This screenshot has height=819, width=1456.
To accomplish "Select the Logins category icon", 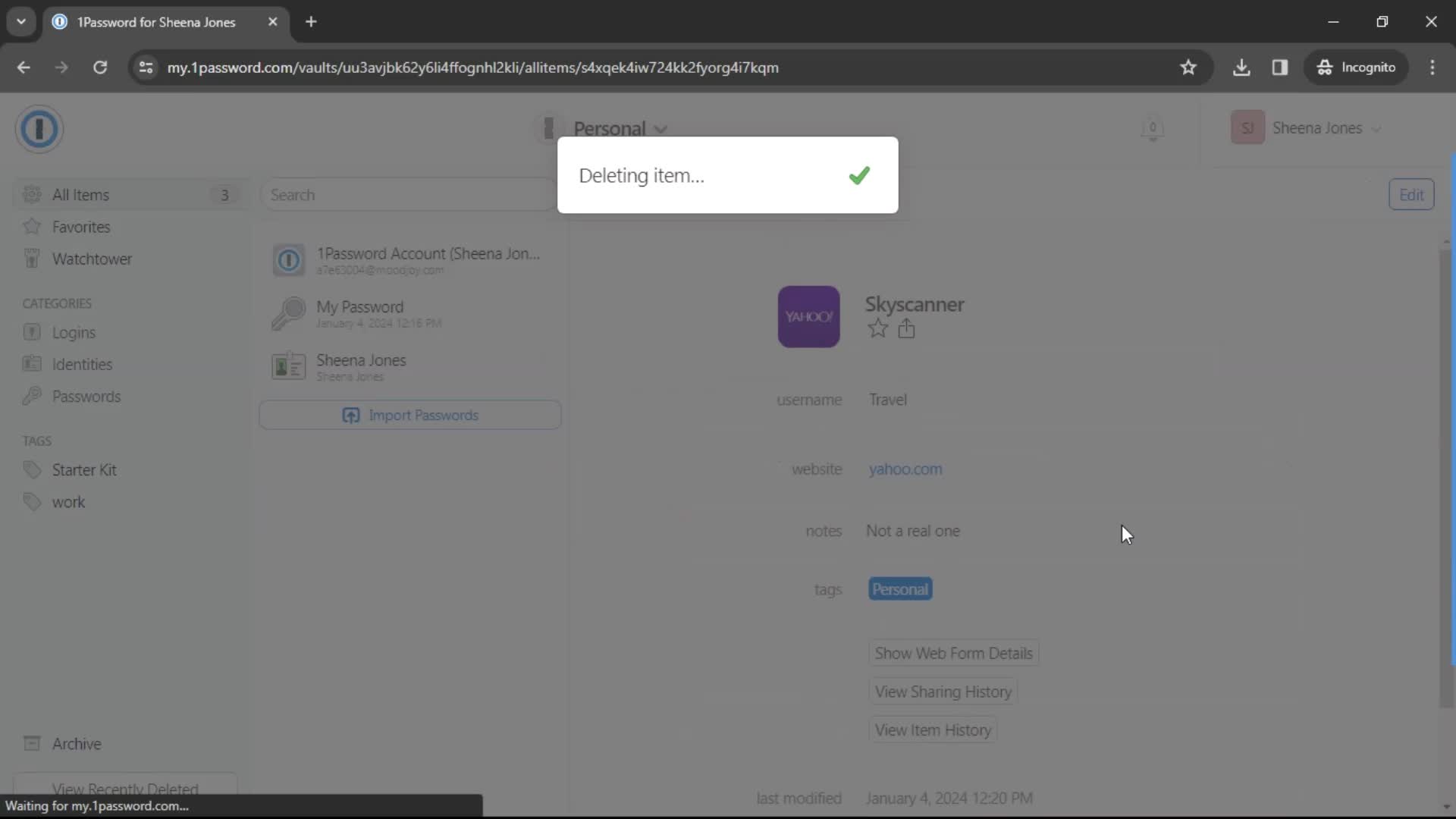I will click(x=31, y=332).
